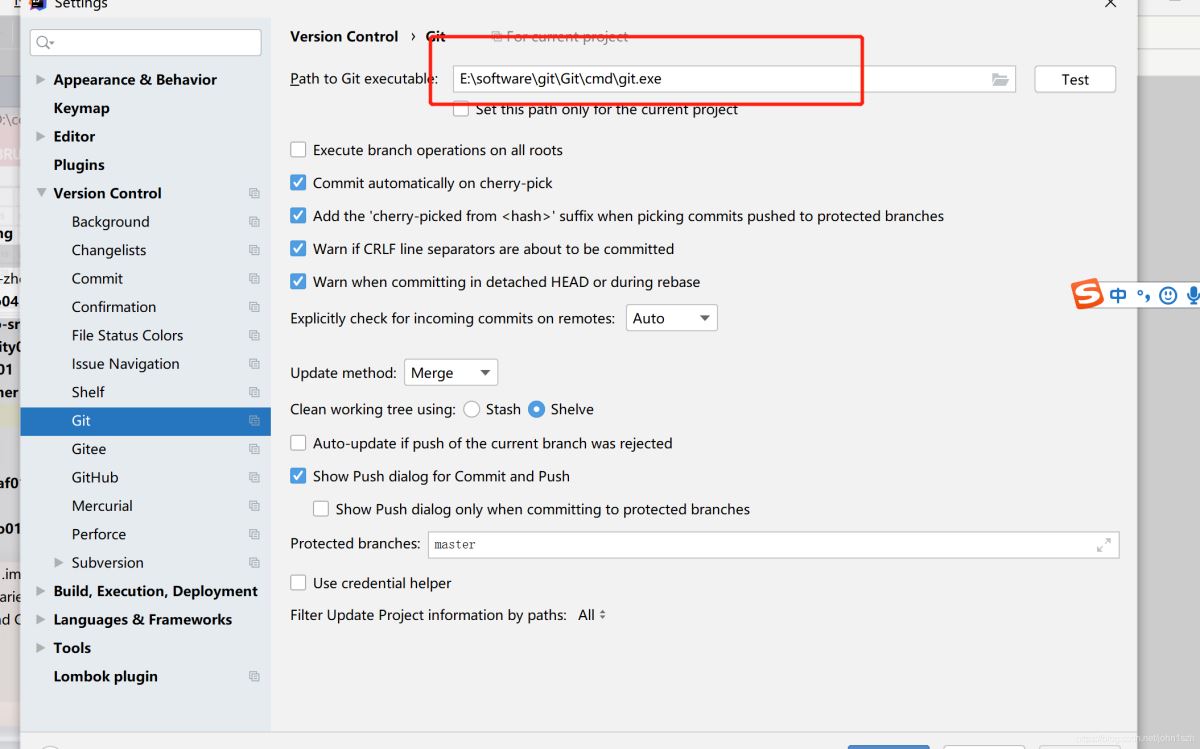This screenshot has width=1200, height=749.
Task: Open the Update method Merge dropdown
Action: click(451, 373)
